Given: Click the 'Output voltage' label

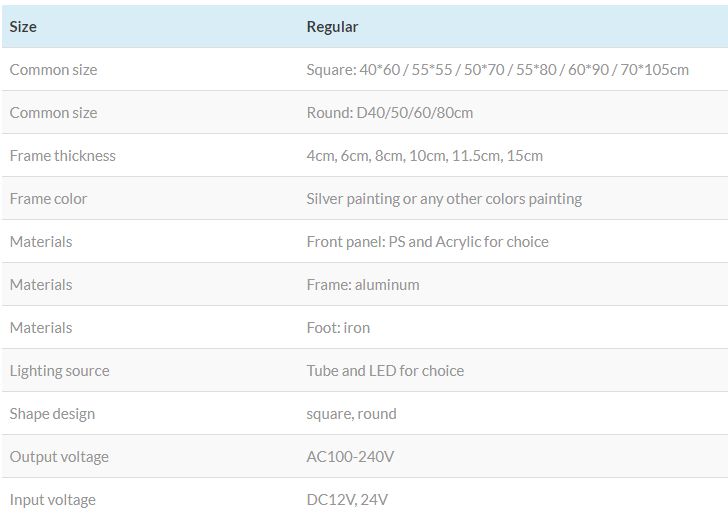Looking at the screenshot, I should pyautogui.click(x=58, y=457).
